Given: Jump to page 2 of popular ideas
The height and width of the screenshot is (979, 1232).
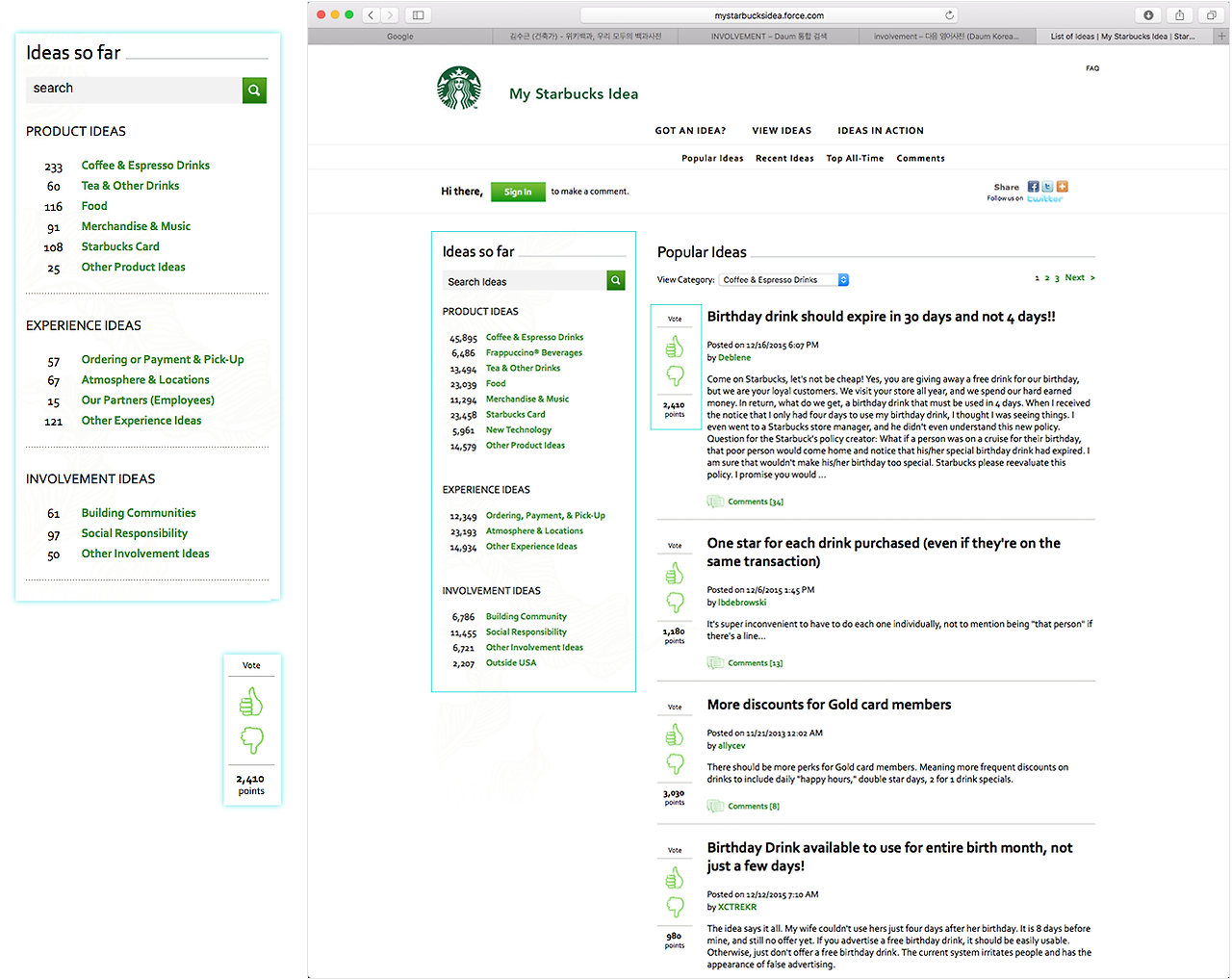Looking at the screenshot, I should [1047, 278].
